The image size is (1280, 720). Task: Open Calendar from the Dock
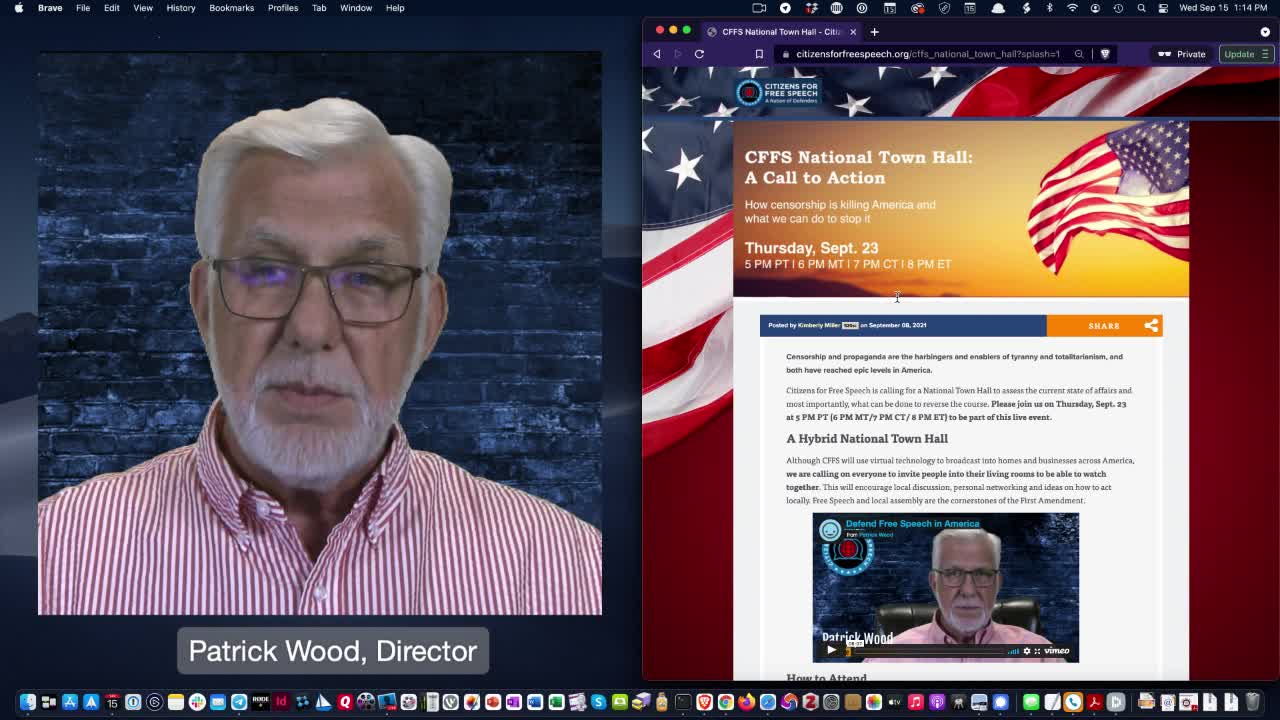112,702
